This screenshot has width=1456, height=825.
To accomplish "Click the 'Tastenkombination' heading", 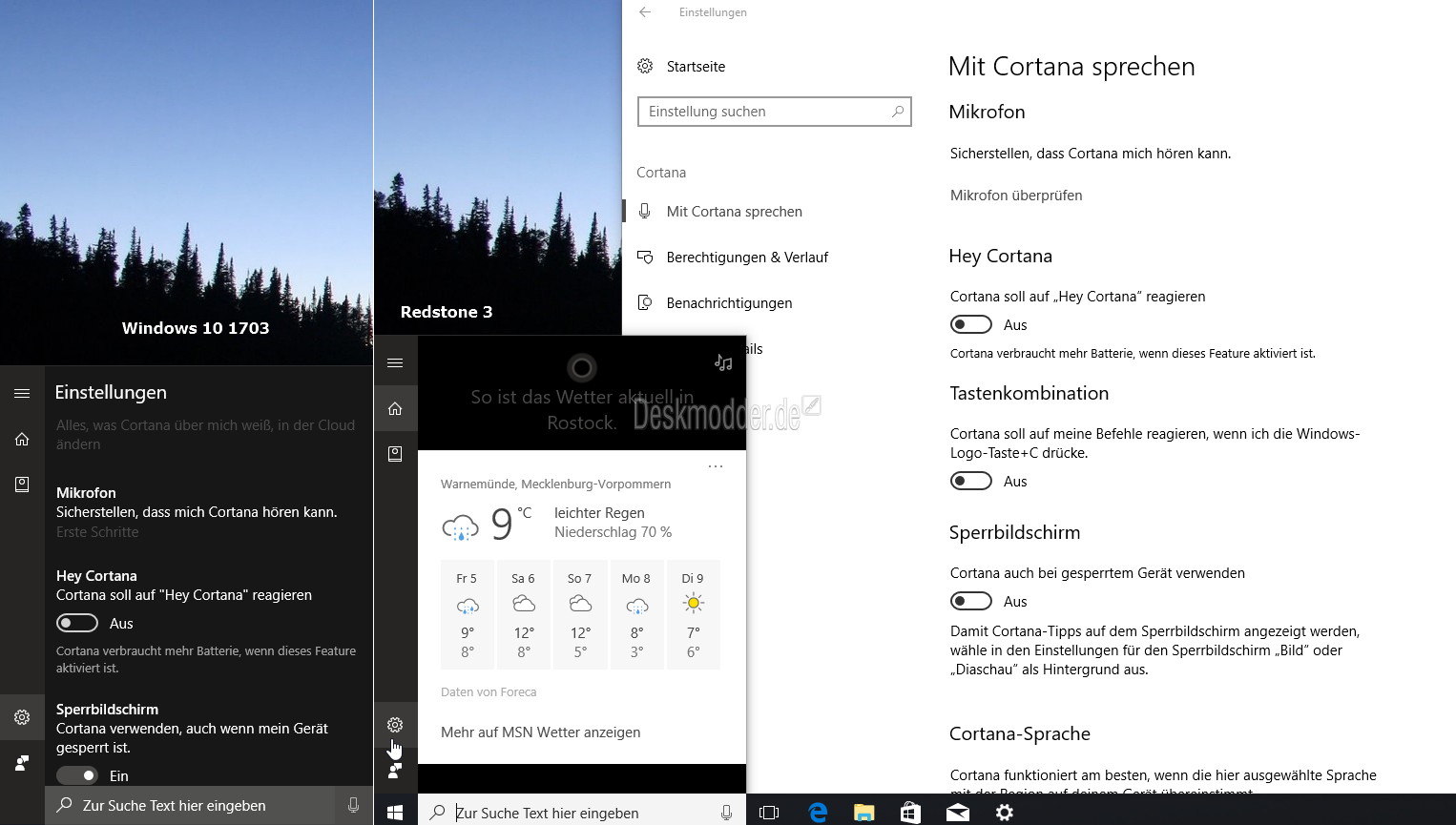I will pos(1030,393).
